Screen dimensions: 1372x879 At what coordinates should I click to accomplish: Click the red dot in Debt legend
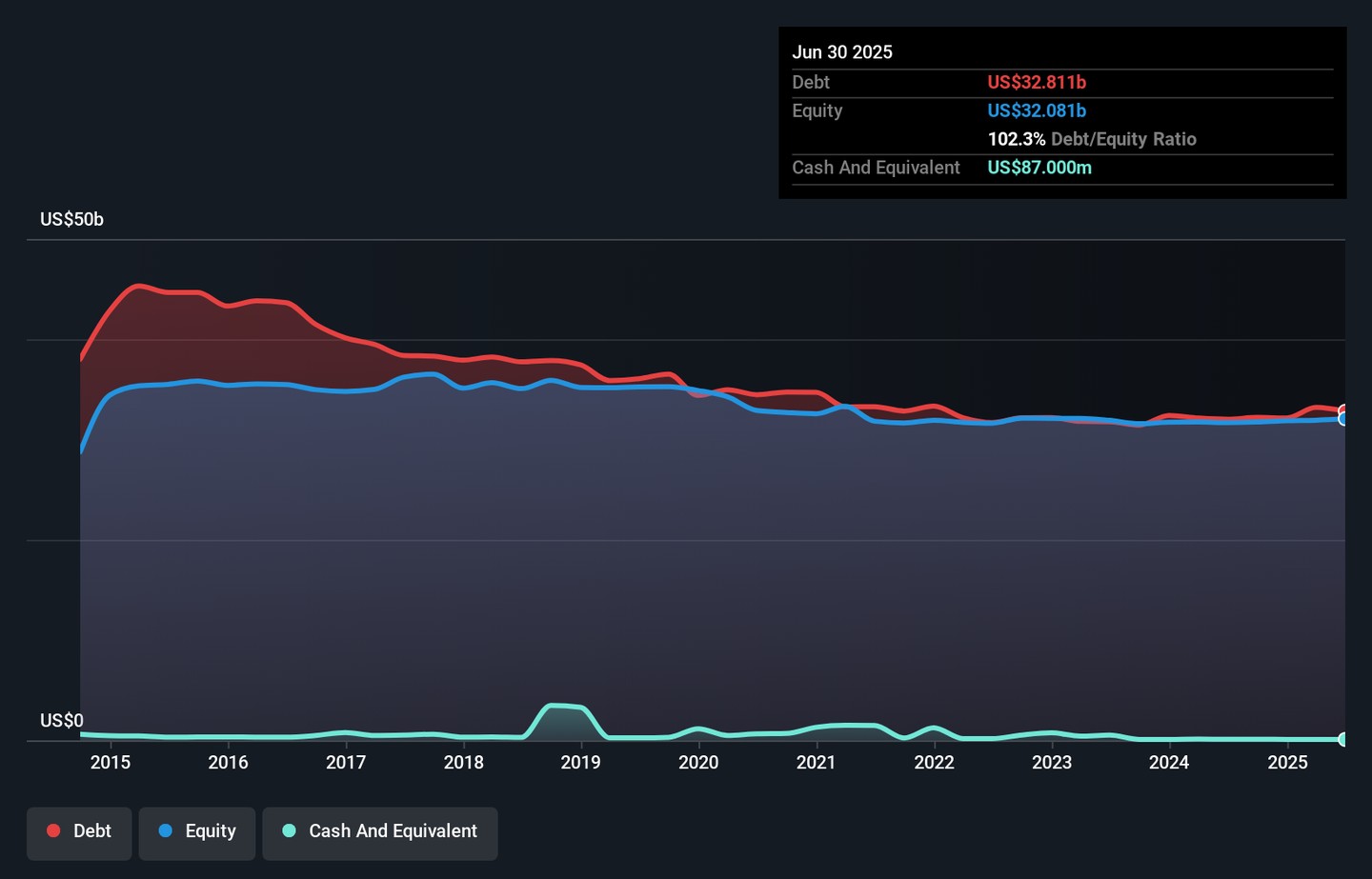pyautogui.click(x=54, y=831)
